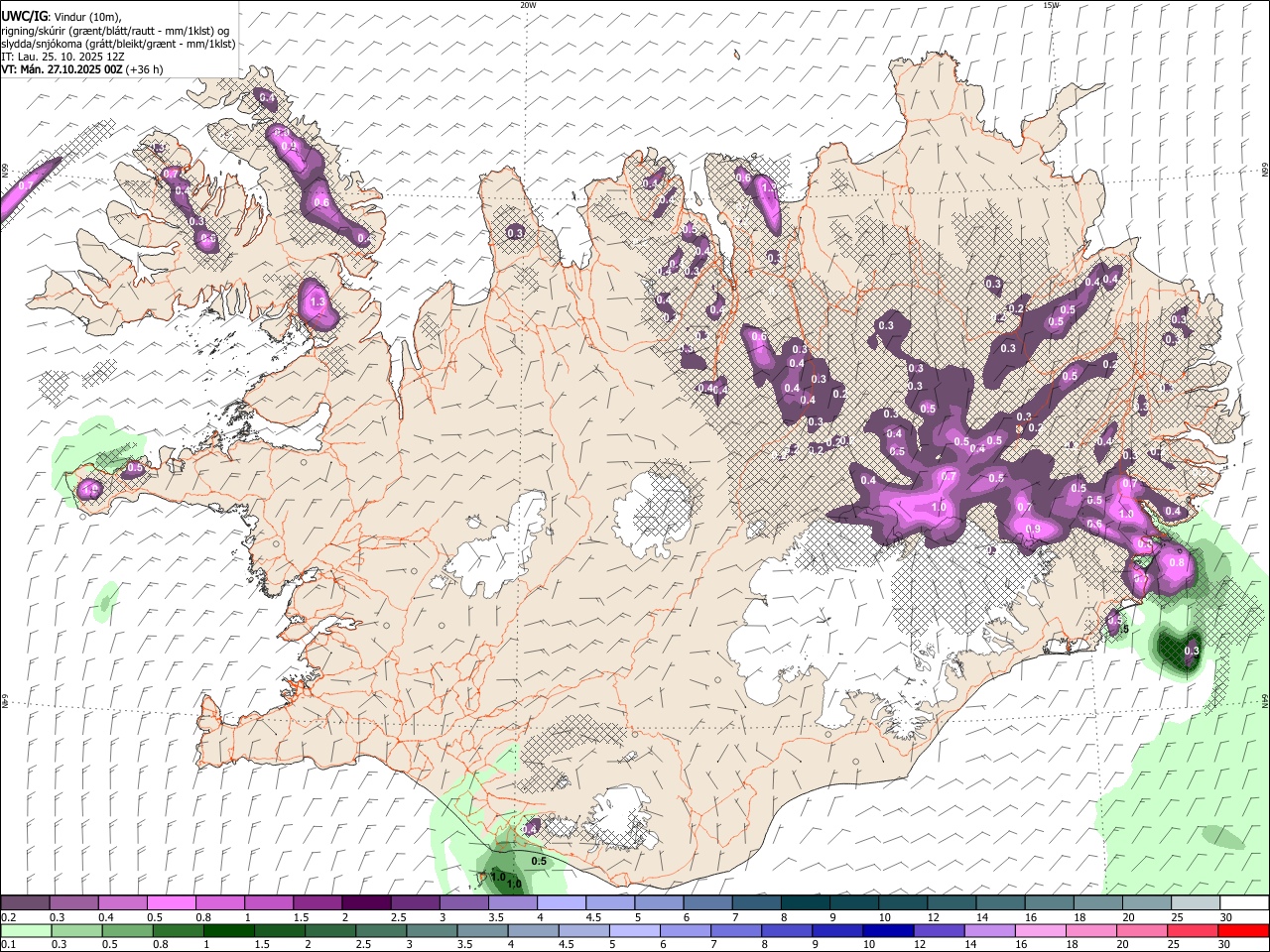Click the black 0.5 label on the south coast
Screen dimensions: 1270x952
click(x=539, y=862)
